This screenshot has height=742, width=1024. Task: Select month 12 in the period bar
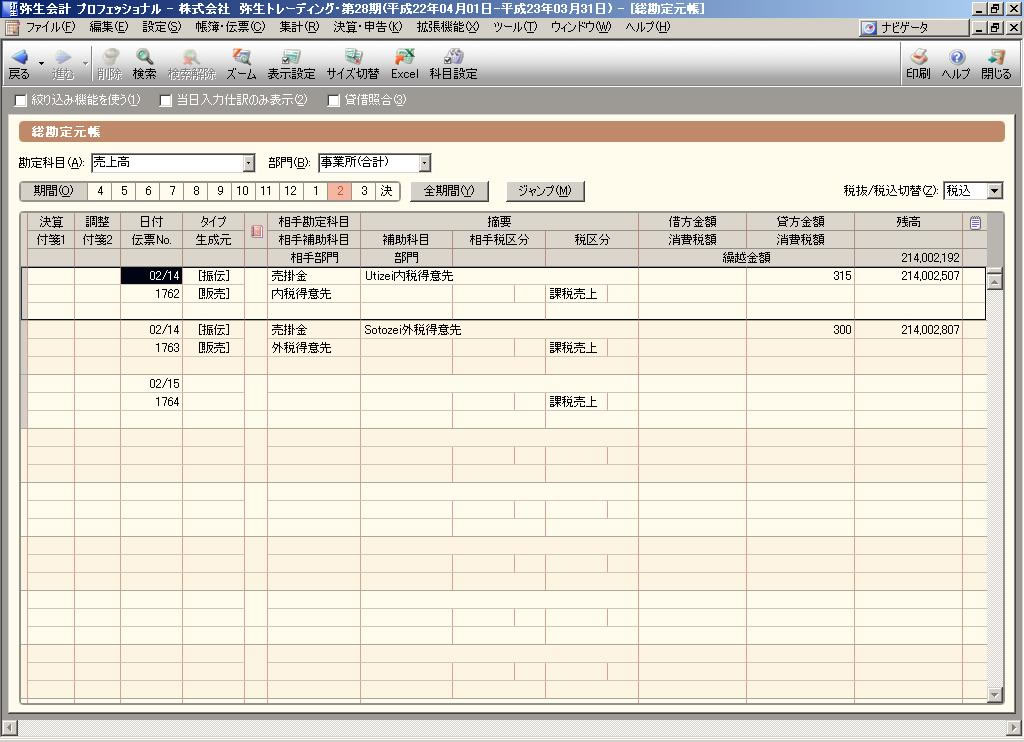(291, 191)
